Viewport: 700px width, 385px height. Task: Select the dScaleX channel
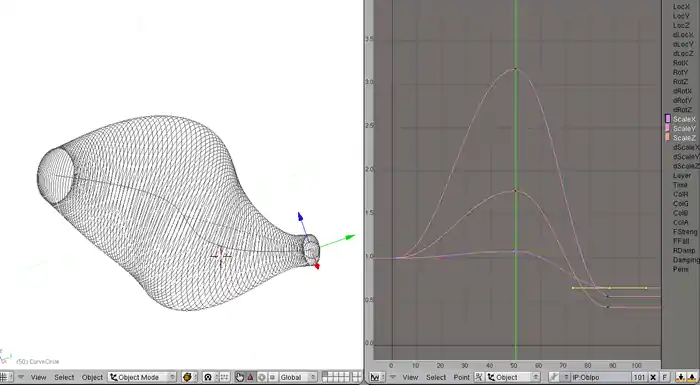click(x=686, y=147)
